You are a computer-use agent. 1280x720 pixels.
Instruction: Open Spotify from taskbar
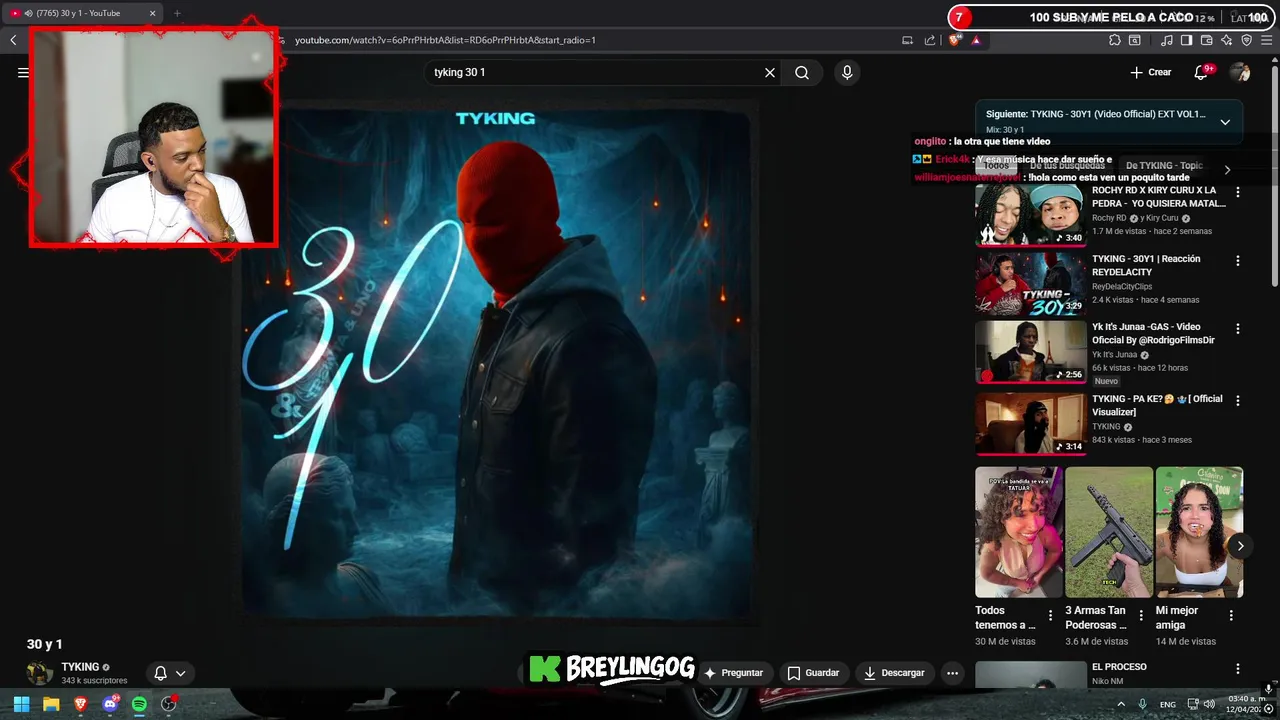139,704
